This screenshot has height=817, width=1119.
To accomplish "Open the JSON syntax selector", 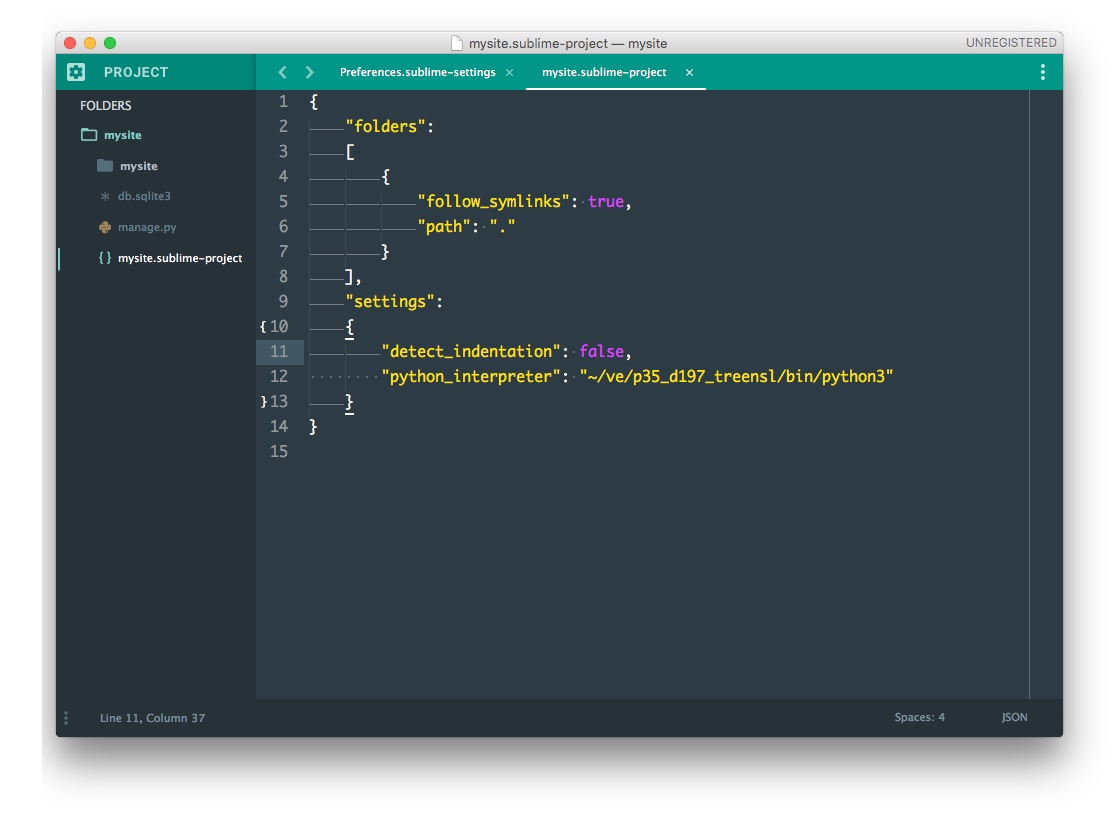I will point(1014,717).
